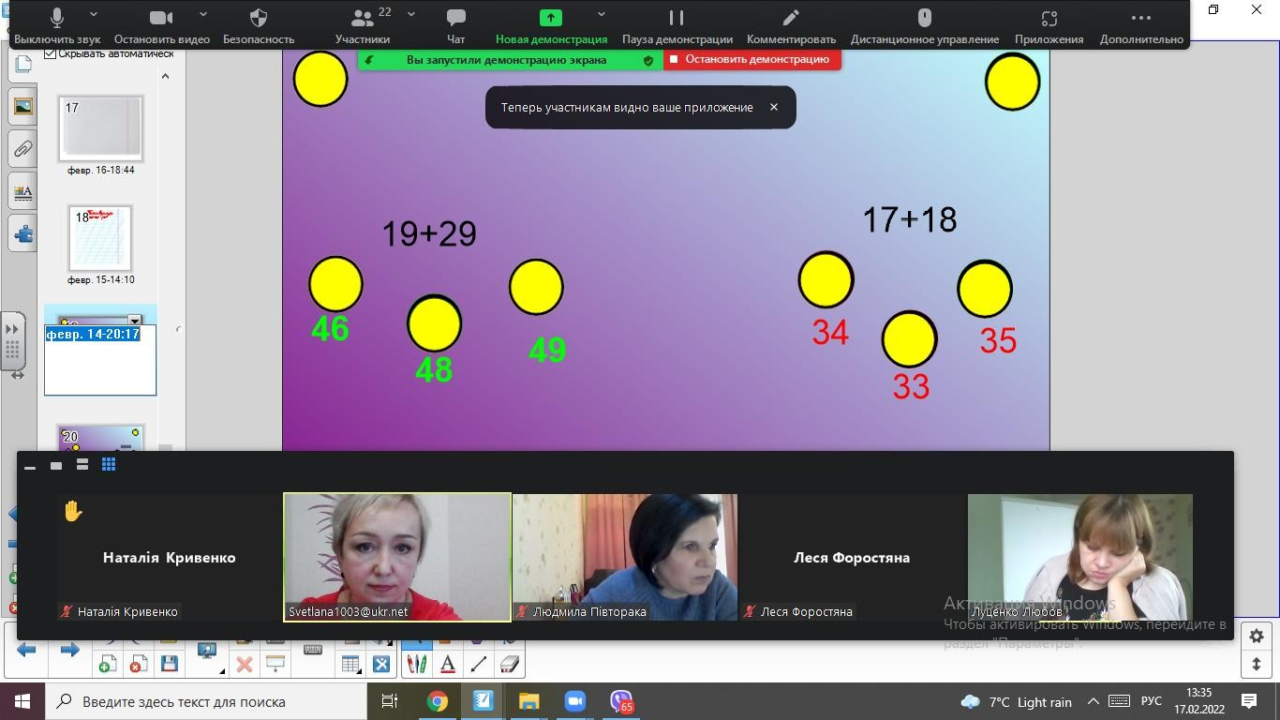This screenshot has height=720, width=1280.
Task: Select page 17 thumbnail февр. 16-18:44
Action: (100, 128)
